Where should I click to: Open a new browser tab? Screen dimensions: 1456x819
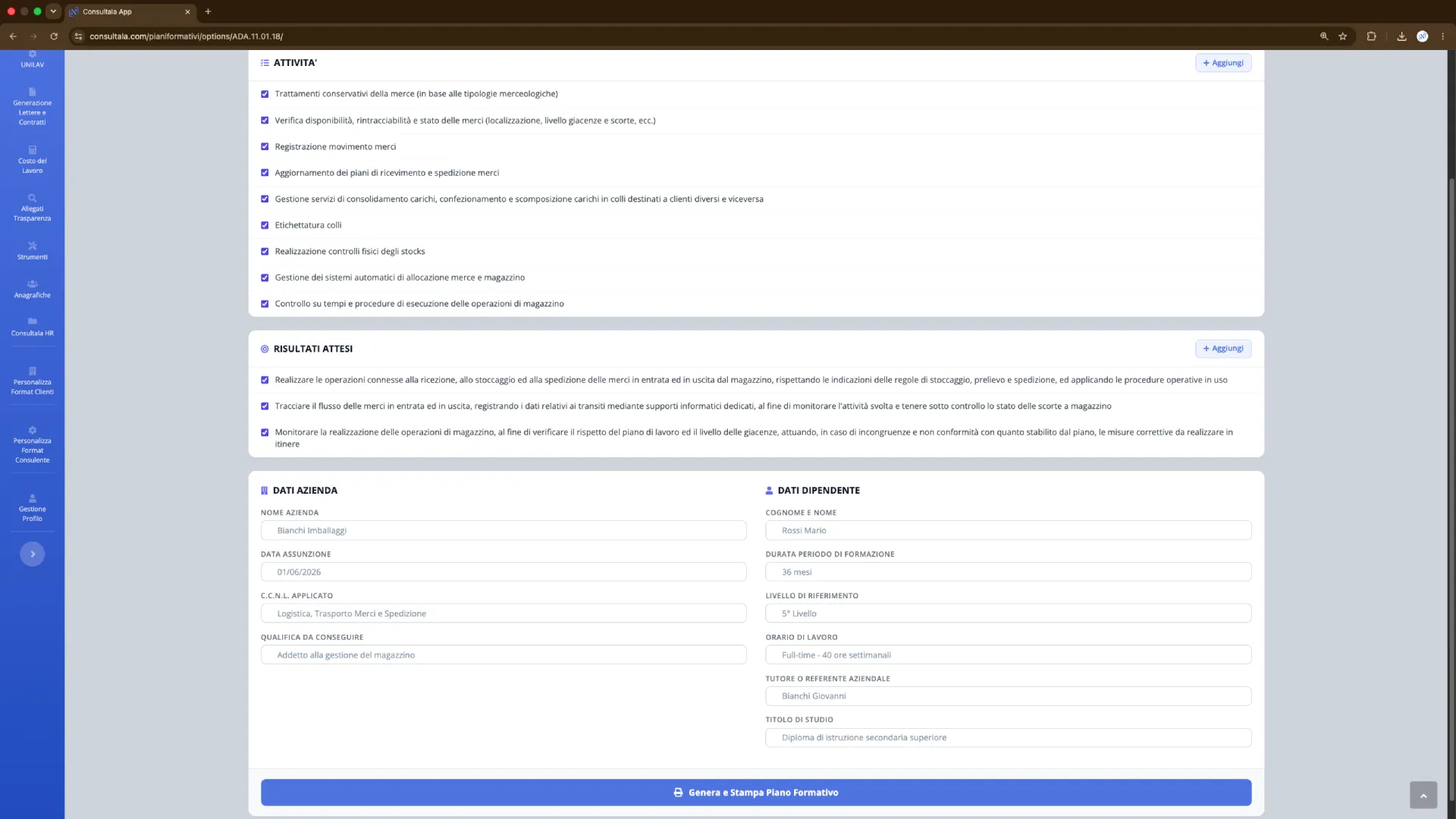tap(208, 11)
